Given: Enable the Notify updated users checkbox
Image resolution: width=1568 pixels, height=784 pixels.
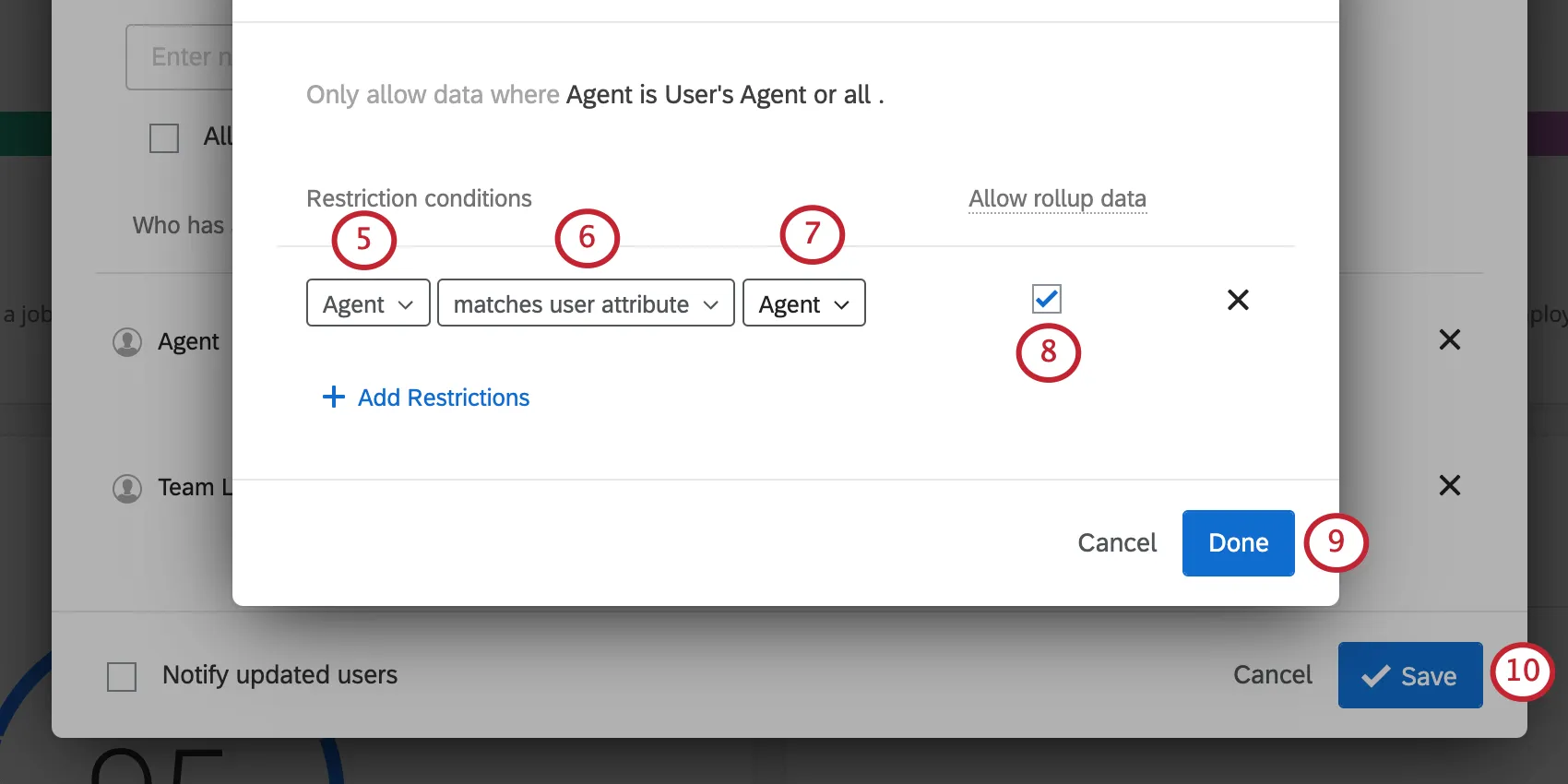Looking at the screenshot, I should point(121,675).
